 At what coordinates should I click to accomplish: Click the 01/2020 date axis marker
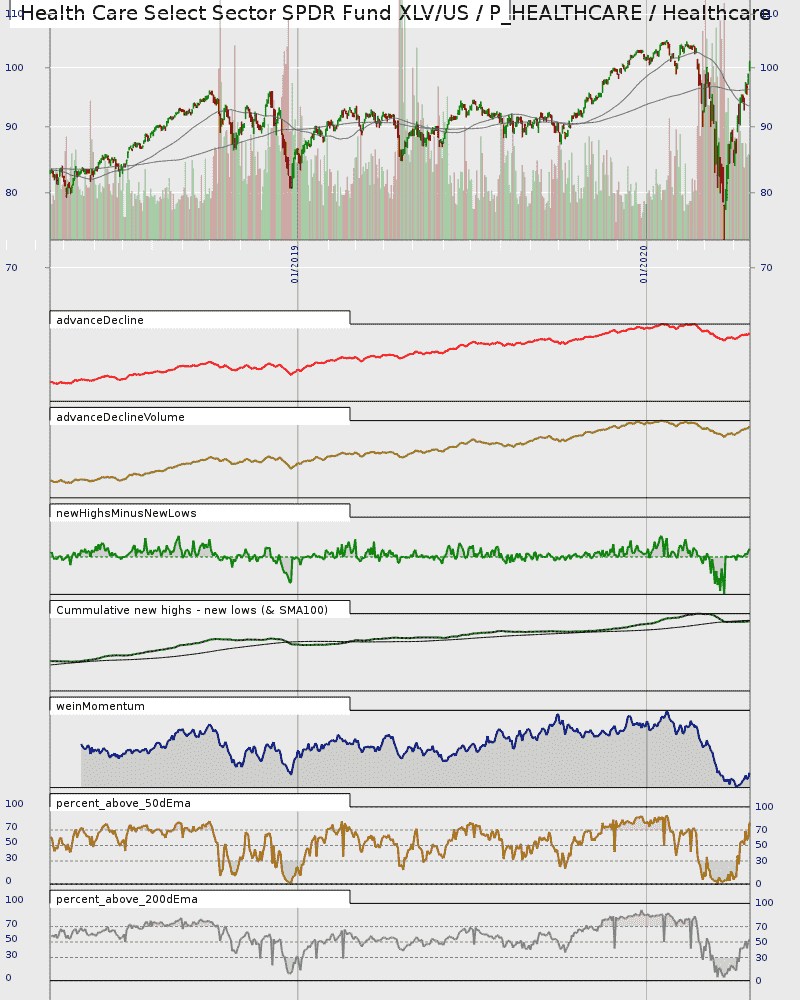pyautogui.click(x=644, y=264)
